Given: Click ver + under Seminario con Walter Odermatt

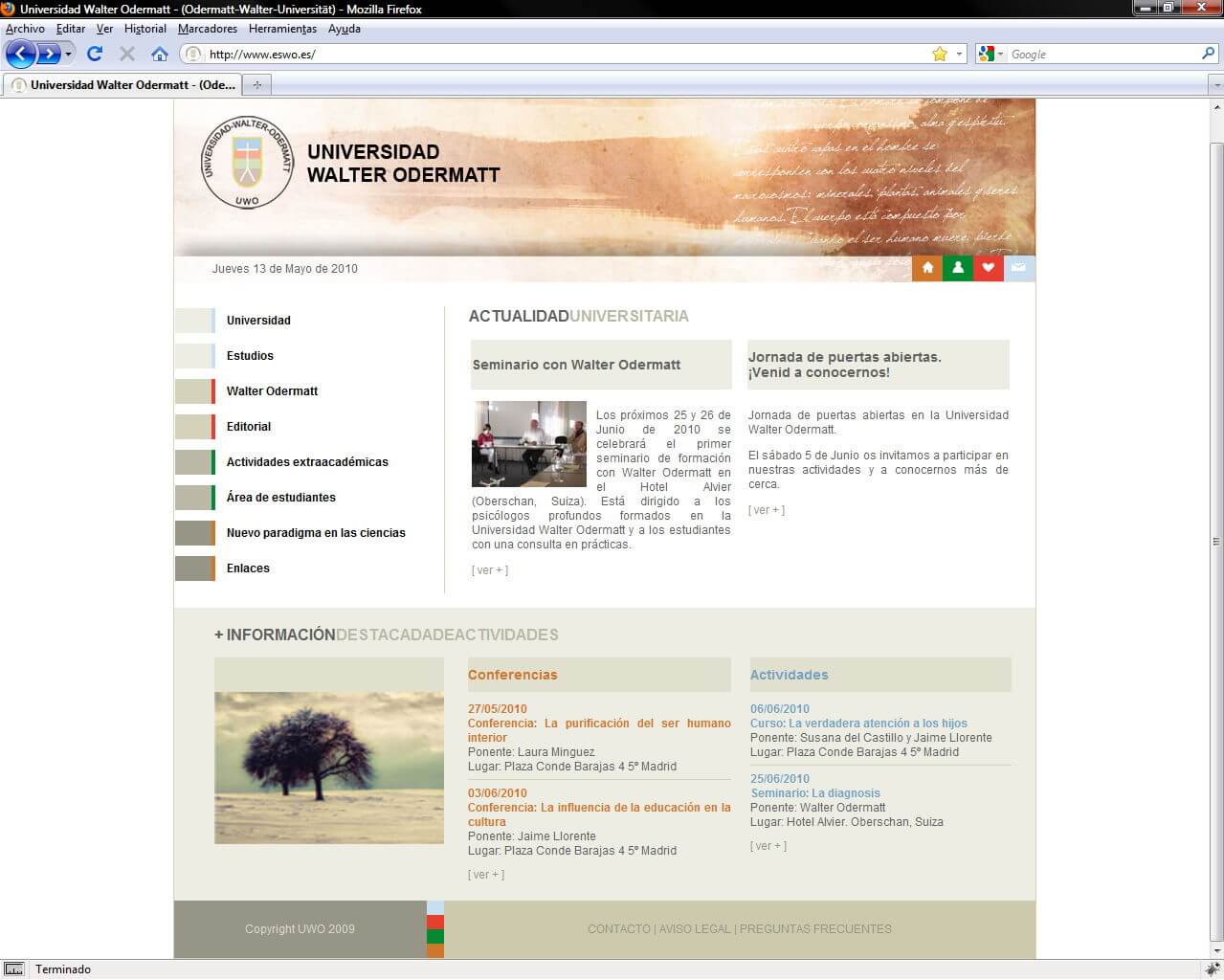Looking at the screenshot, I should point(490,570).
